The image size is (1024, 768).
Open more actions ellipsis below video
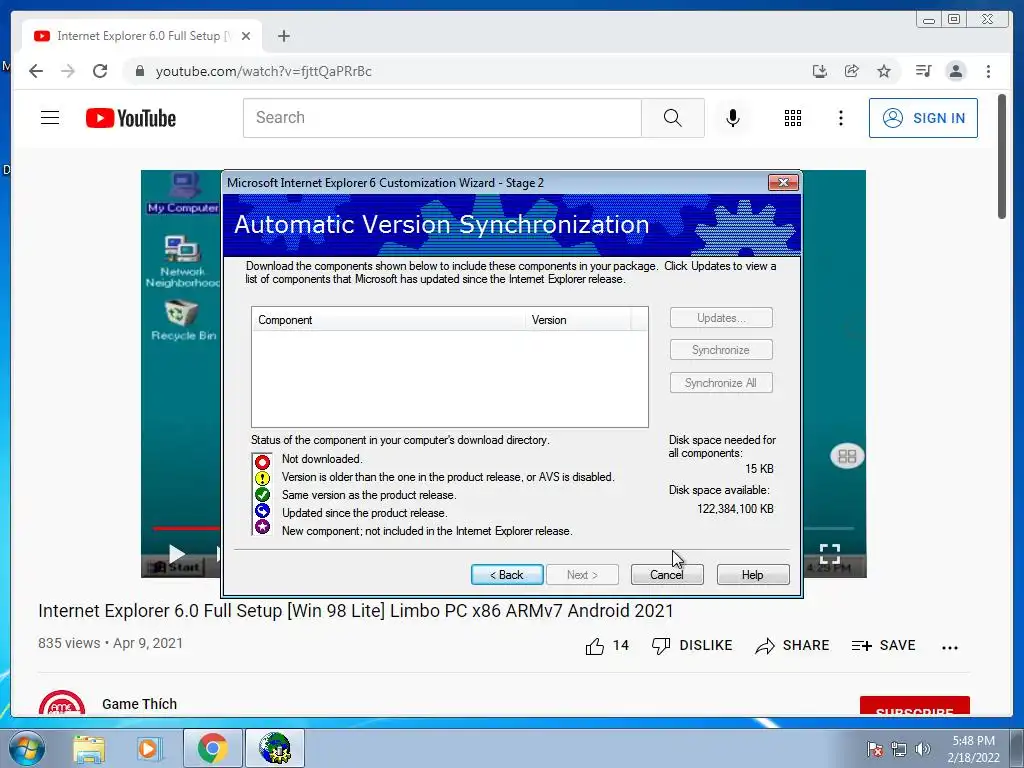pos(950,647)
